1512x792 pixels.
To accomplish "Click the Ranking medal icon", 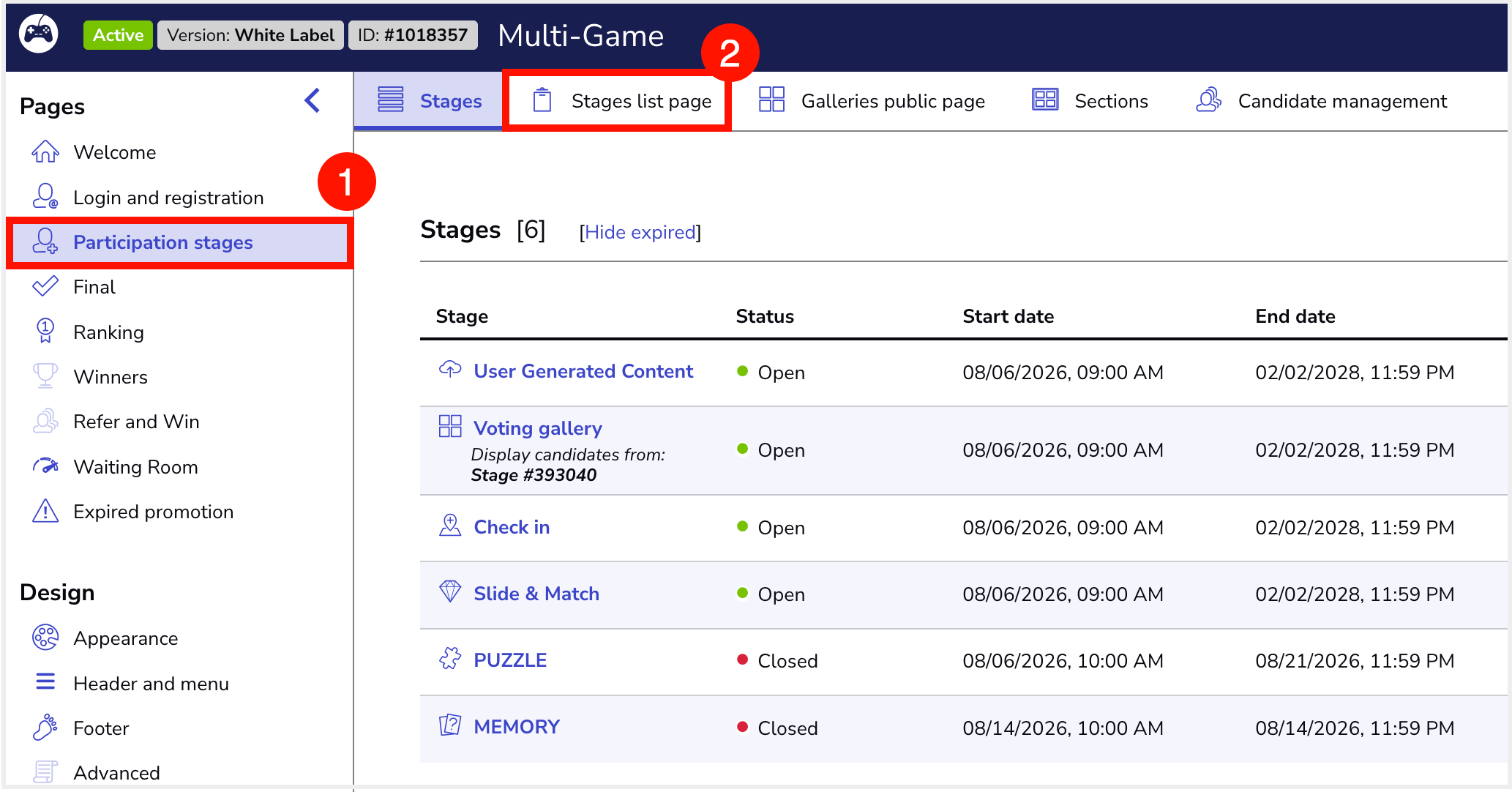I will 45,331.
